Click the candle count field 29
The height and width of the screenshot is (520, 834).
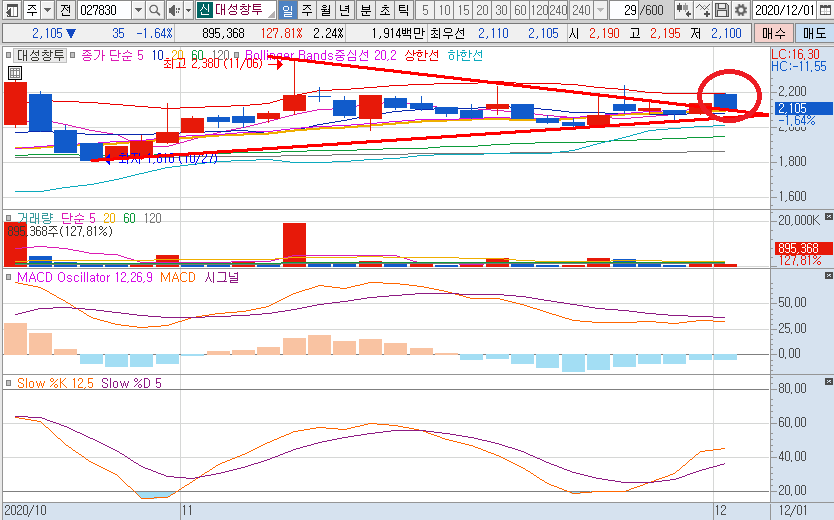click(624, 10)
